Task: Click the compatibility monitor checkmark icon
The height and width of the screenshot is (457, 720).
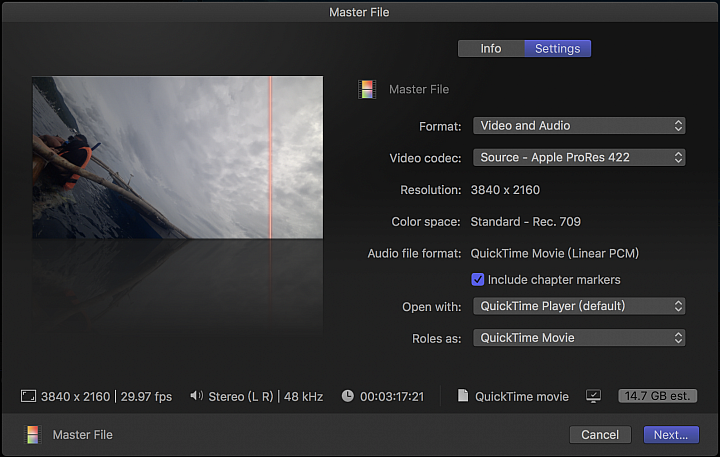Action: (593, 396)
